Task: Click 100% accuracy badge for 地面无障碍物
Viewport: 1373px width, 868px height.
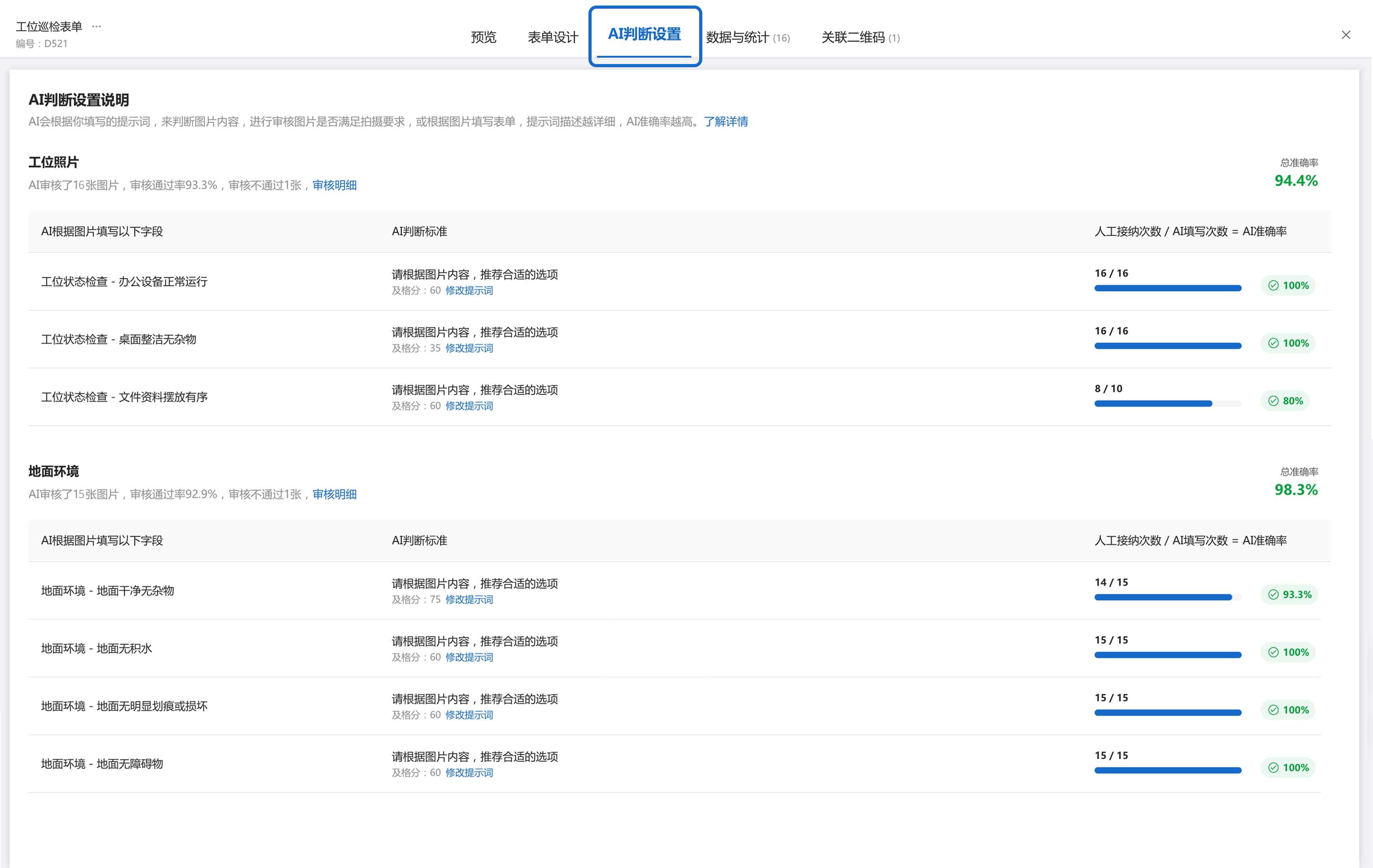Action: coord(1288,768)
